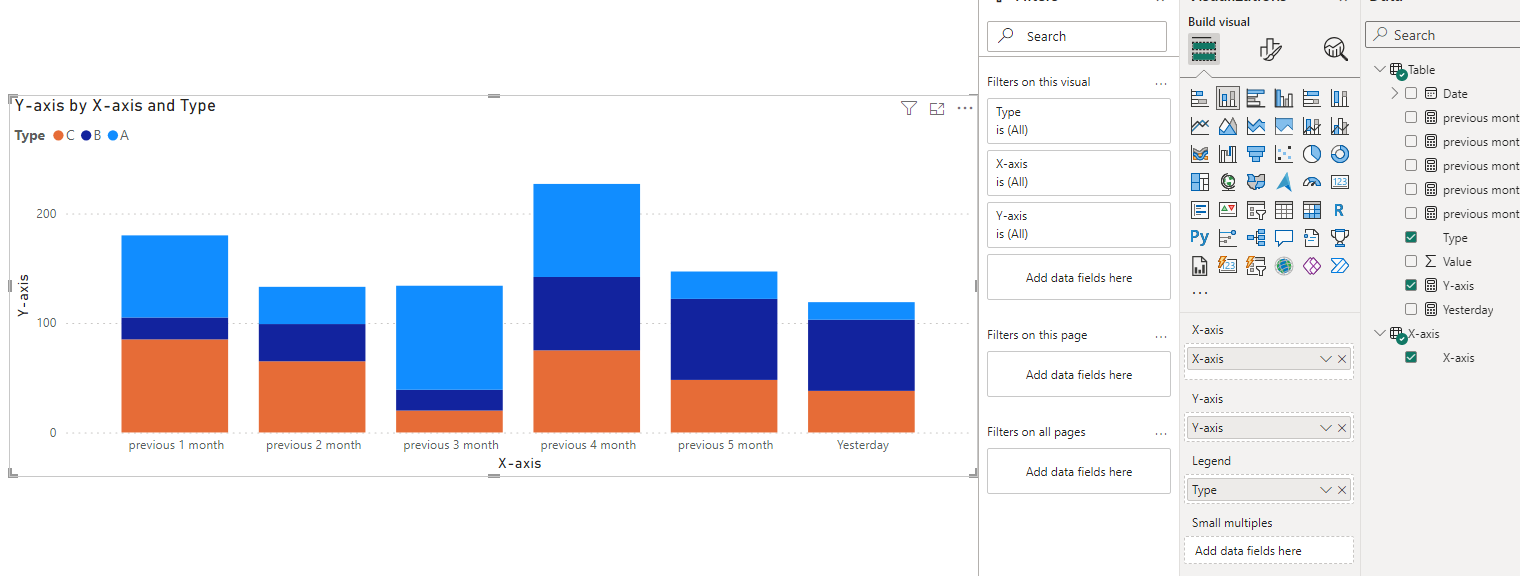This screenshot has width=1520, height=576.
Task: Select the Area chart visual
Action: point(1228,126)
